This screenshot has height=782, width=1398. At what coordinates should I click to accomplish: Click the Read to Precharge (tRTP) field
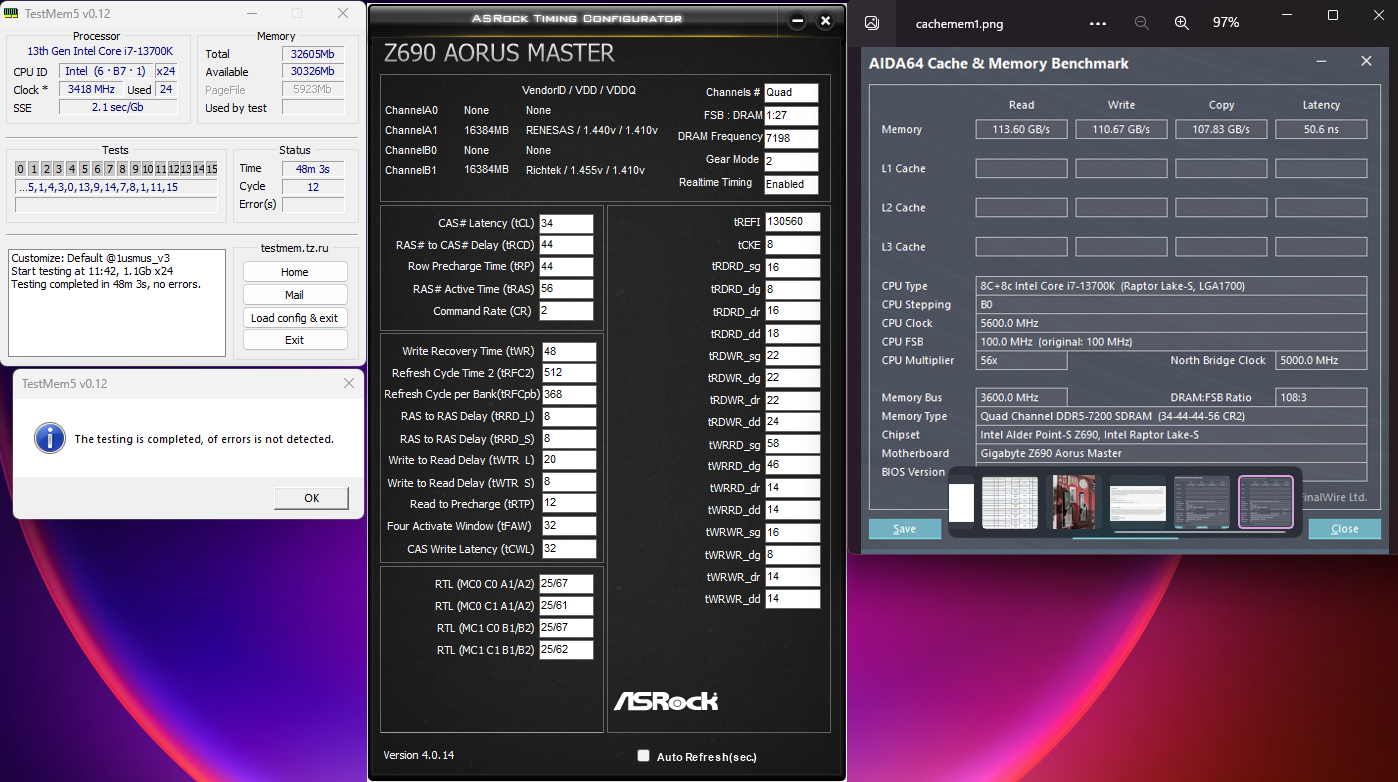(569, 505)
